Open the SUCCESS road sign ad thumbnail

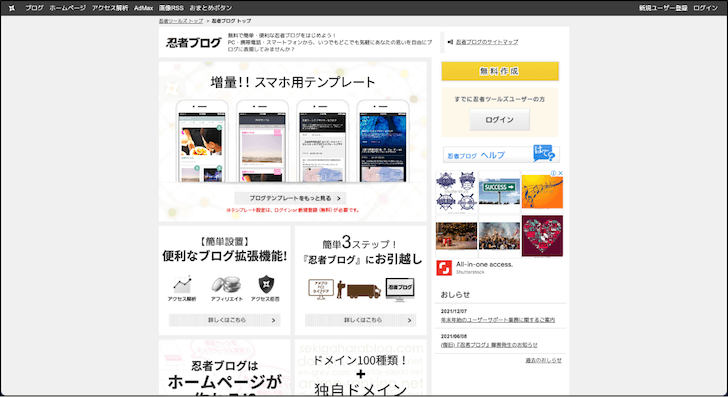(499, 192)
